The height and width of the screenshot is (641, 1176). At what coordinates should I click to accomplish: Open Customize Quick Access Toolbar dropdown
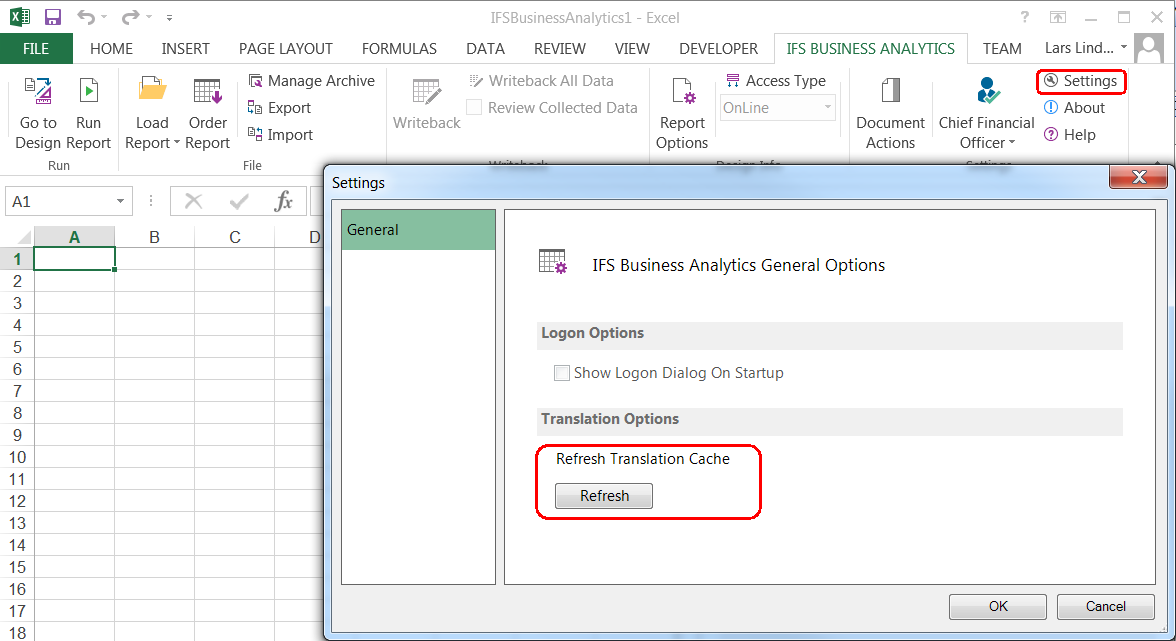point(170,17)
